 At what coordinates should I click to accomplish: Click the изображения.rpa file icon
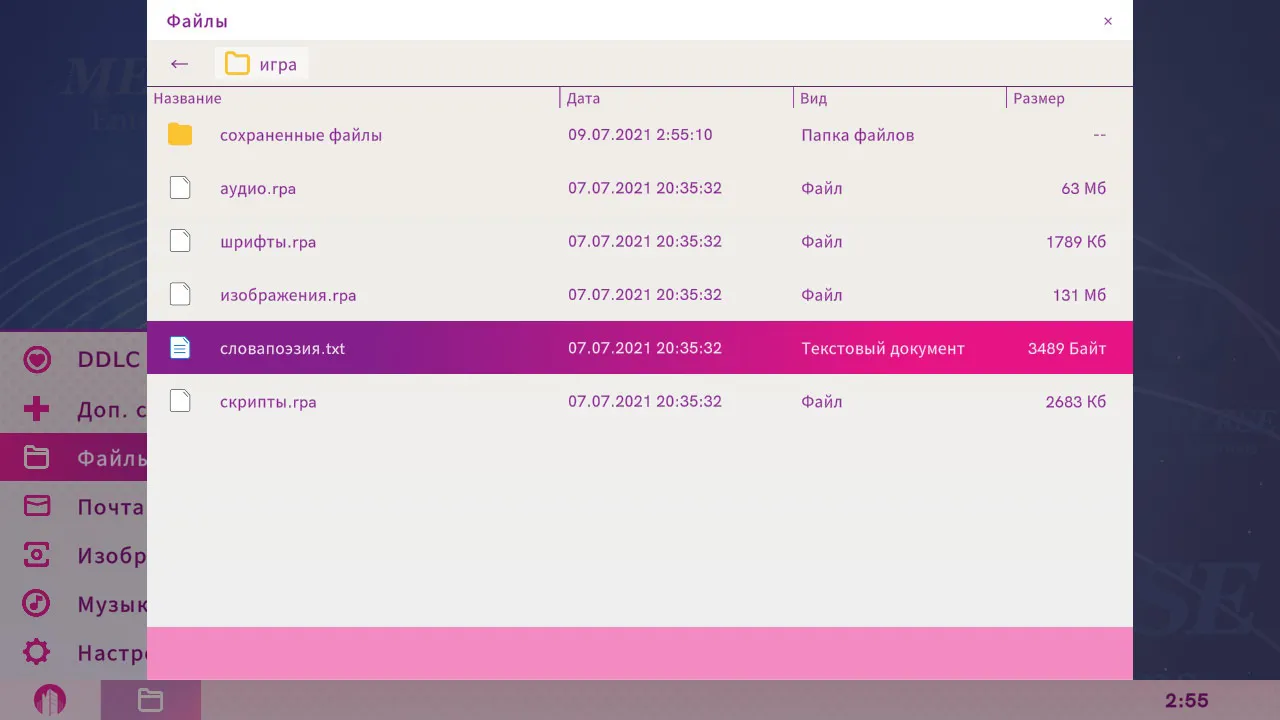[x=180, y=295]
